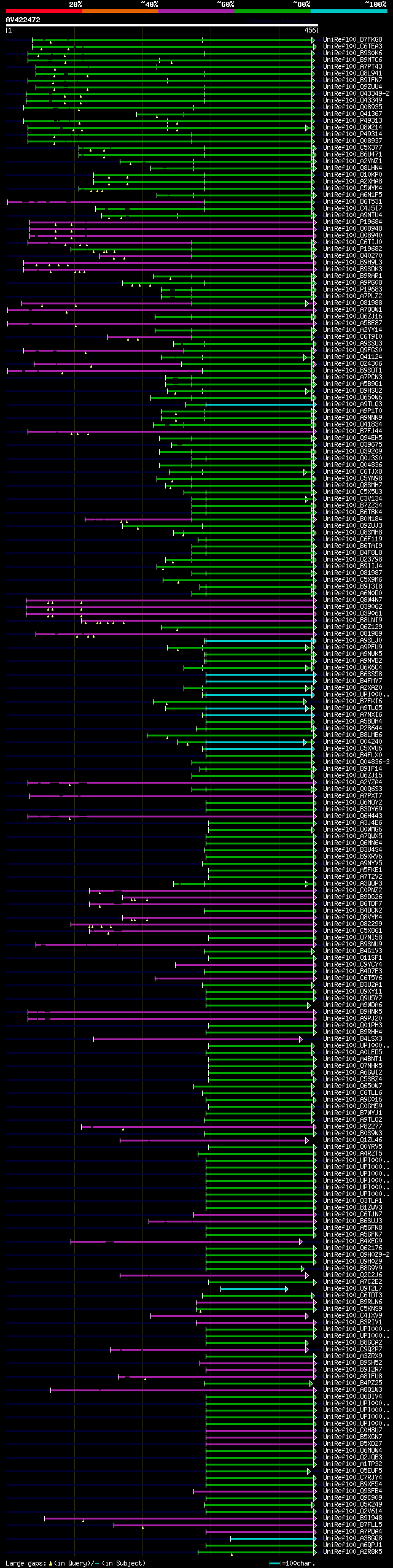This screenshot has width=393, height=1568.
Task: Select the UniRef100_Q8W214 label
Action: (352, 128)
